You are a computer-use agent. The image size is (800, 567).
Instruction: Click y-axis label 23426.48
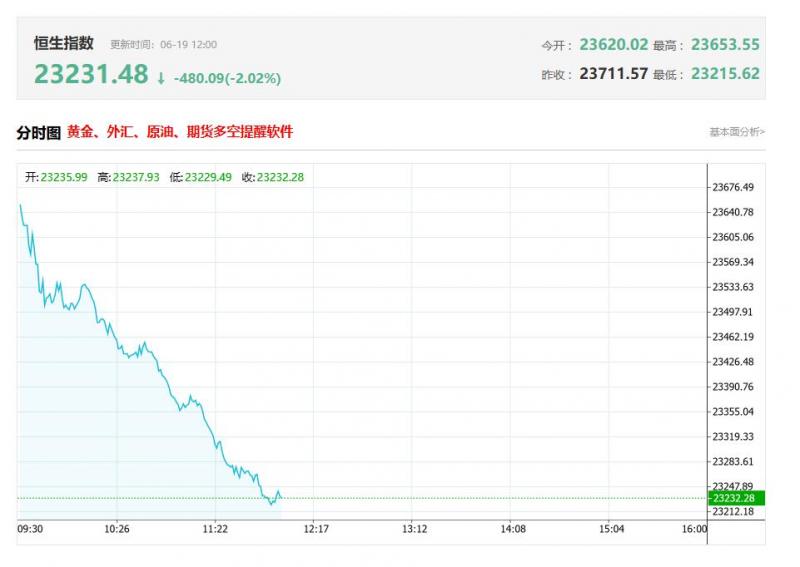click(733, 362)
